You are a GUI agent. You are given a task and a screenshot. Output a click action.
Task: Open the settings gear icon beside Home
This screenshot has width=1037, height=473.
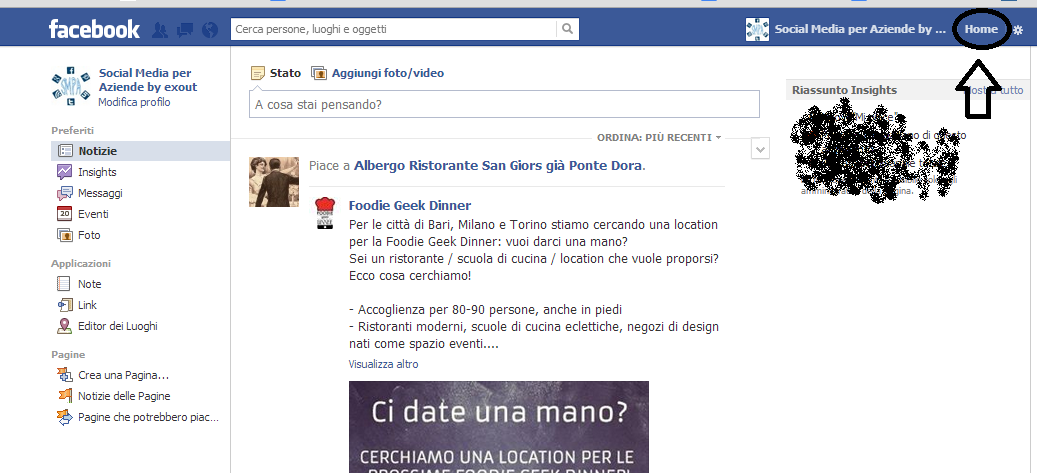(x=1018, y=30)
